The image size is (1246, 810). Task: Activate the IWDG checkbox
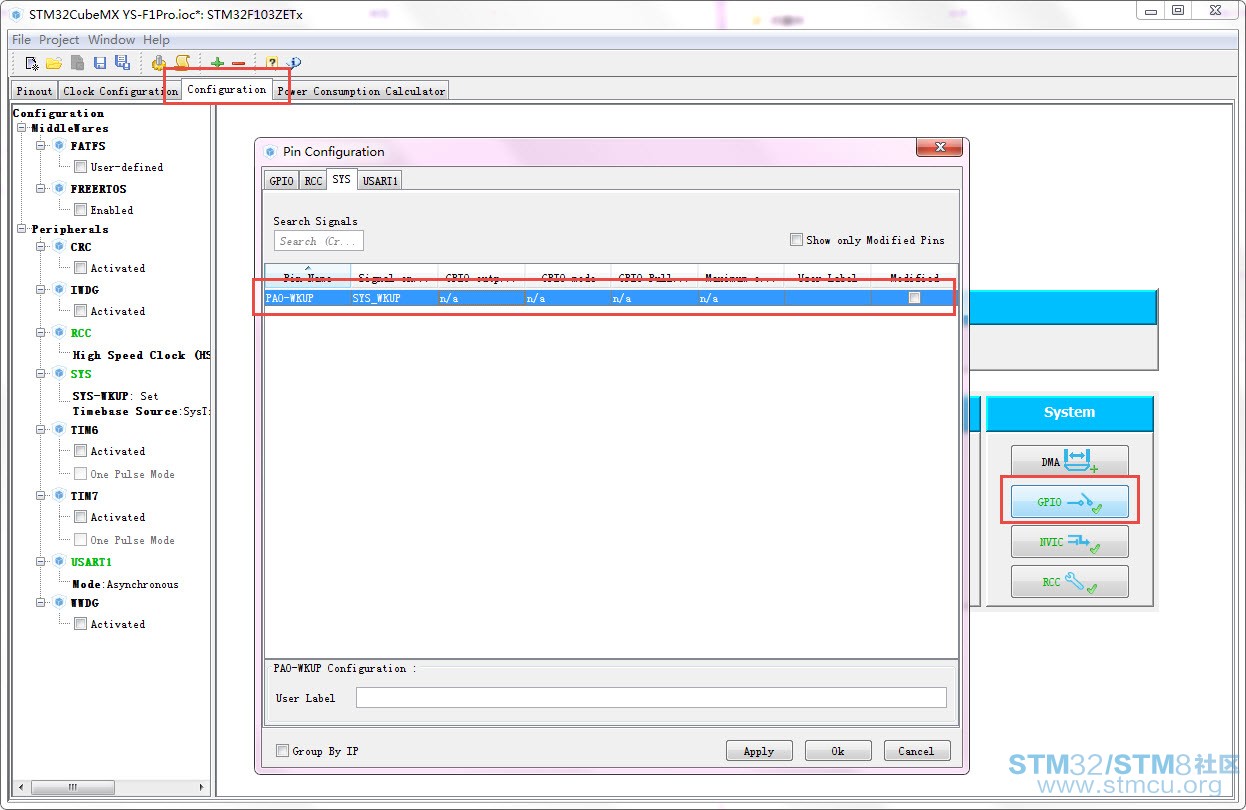(80, 311)
